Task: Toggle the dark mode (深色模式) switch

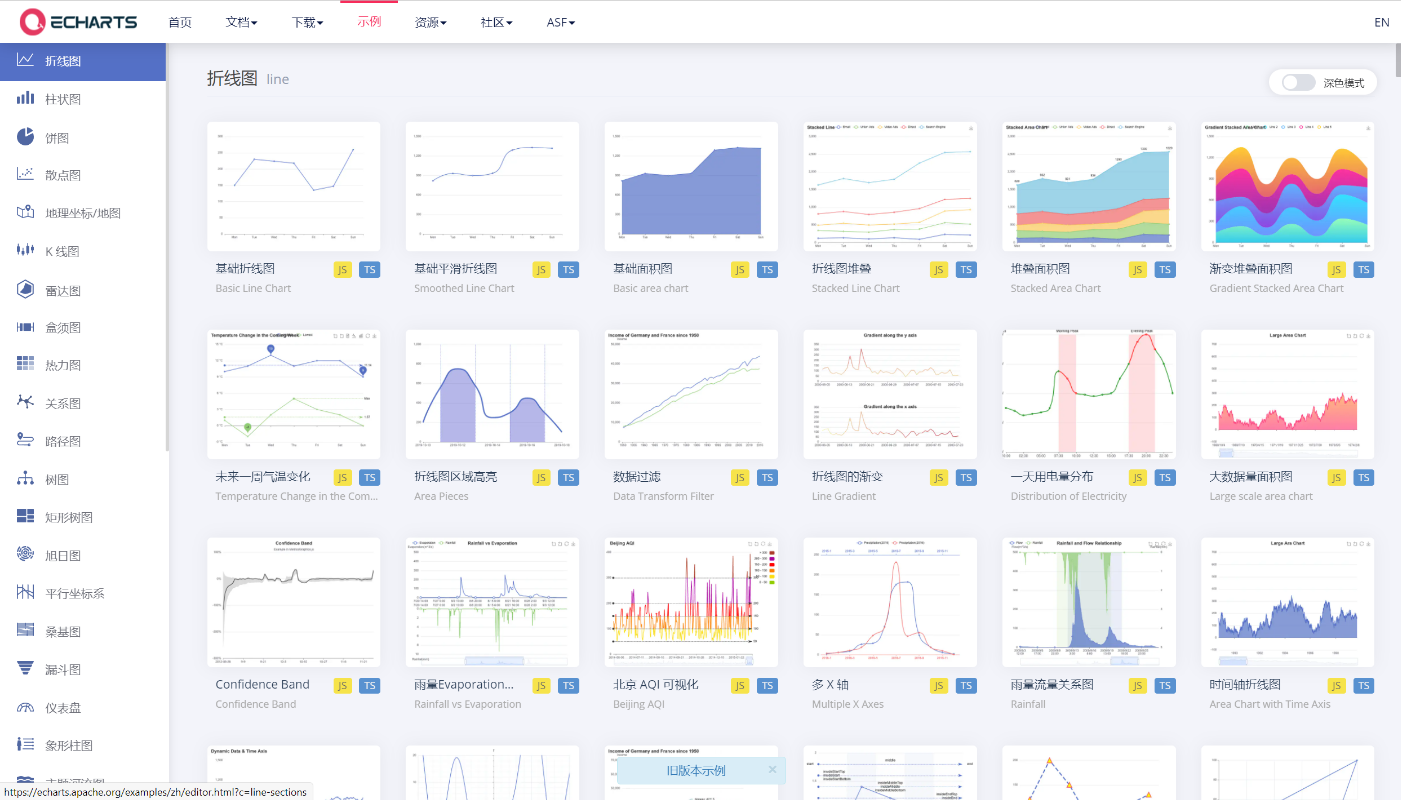Action: (1299, 83)
